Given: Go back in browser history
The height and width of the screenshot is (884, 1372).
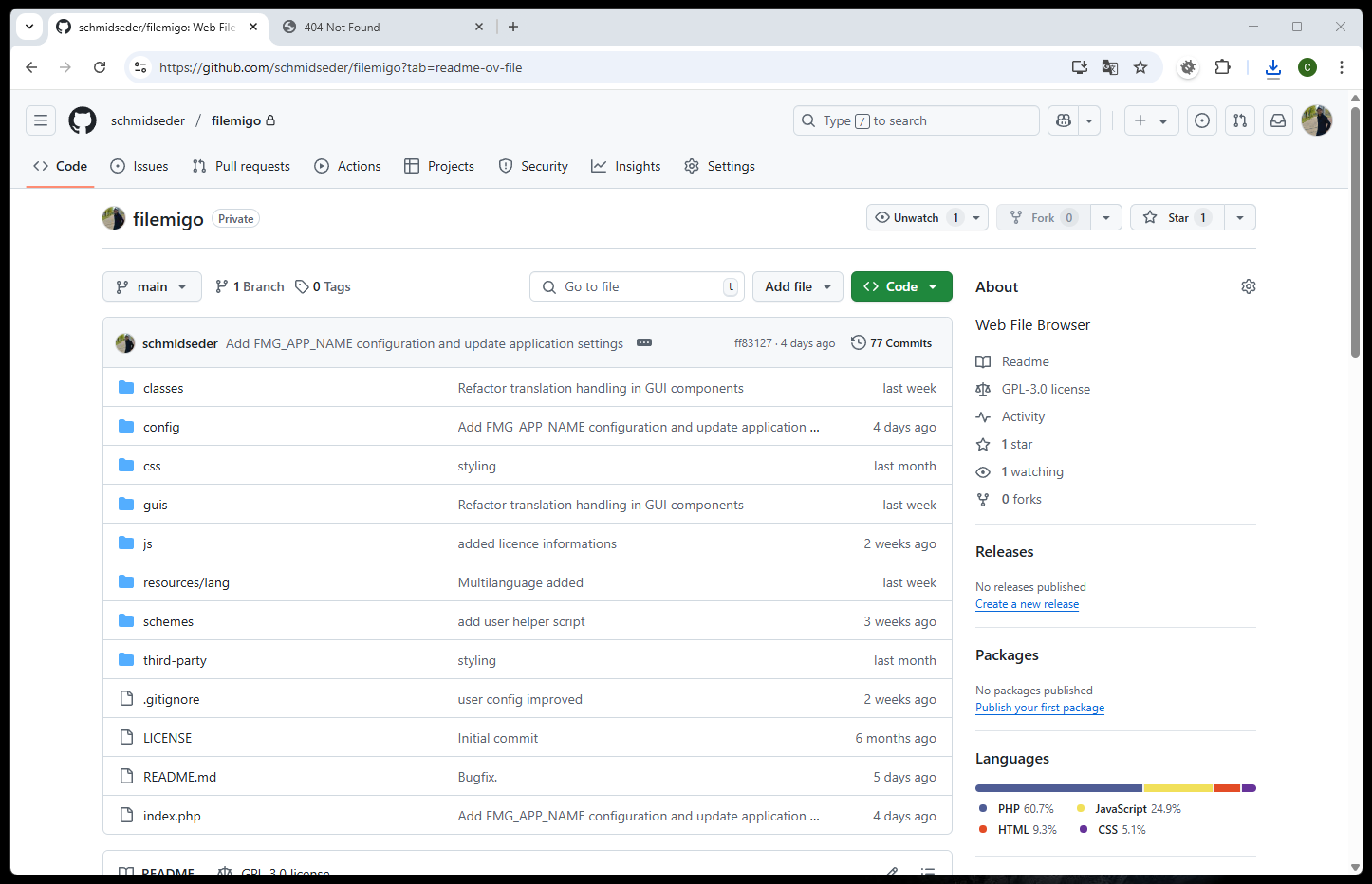Looking at the screenshot, I should pyautogui.click(x=31, y=67).
